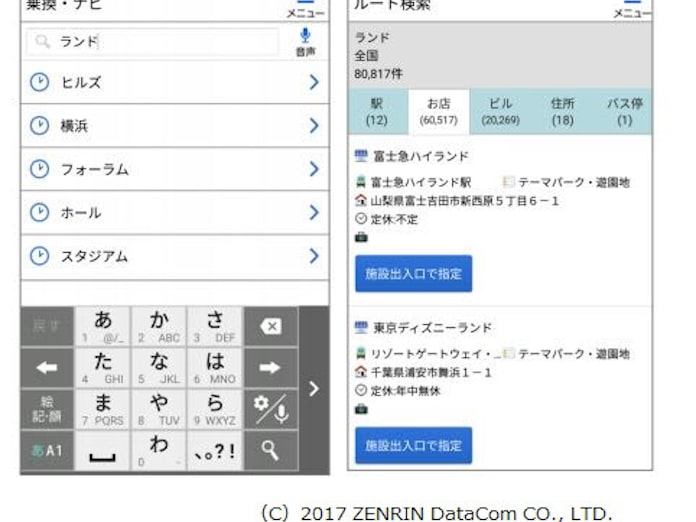Tap the わ key on the keyboard

pos(159,451)
